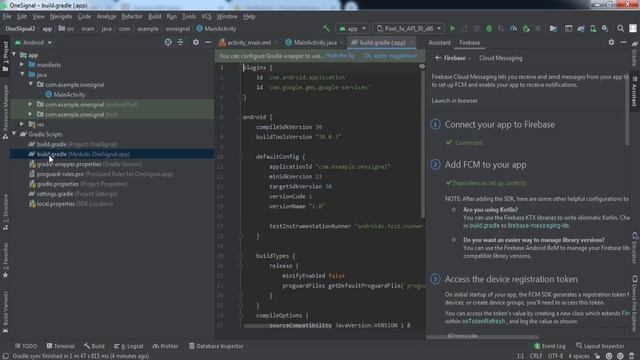This screenshot has height=360, width=640.
Task: Toggle the Logcat tool window
Action: [x=129, y=346]
